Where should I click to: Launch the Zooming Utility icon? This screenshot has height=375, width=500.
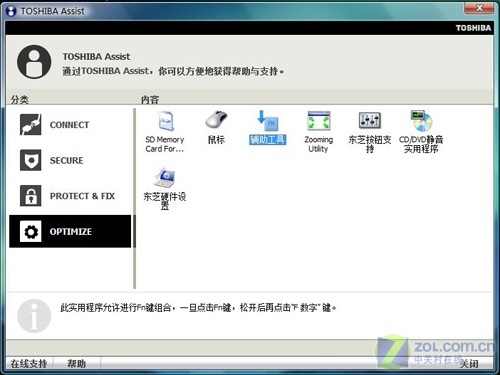point(318,121)
